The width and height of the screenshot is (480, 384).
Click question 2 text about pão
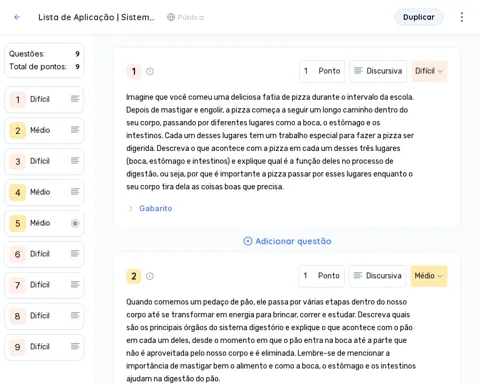pyautogui.click(x=271, y=340)
